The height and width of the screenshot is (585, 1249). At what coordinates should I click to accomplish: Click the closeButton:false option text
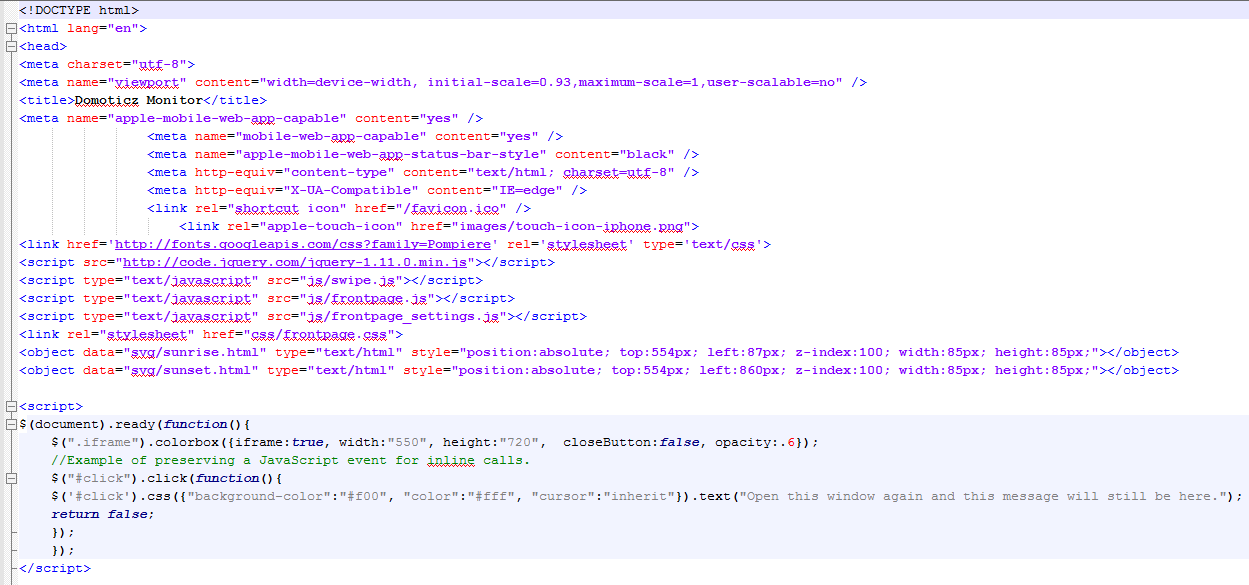tap(631, 442)
